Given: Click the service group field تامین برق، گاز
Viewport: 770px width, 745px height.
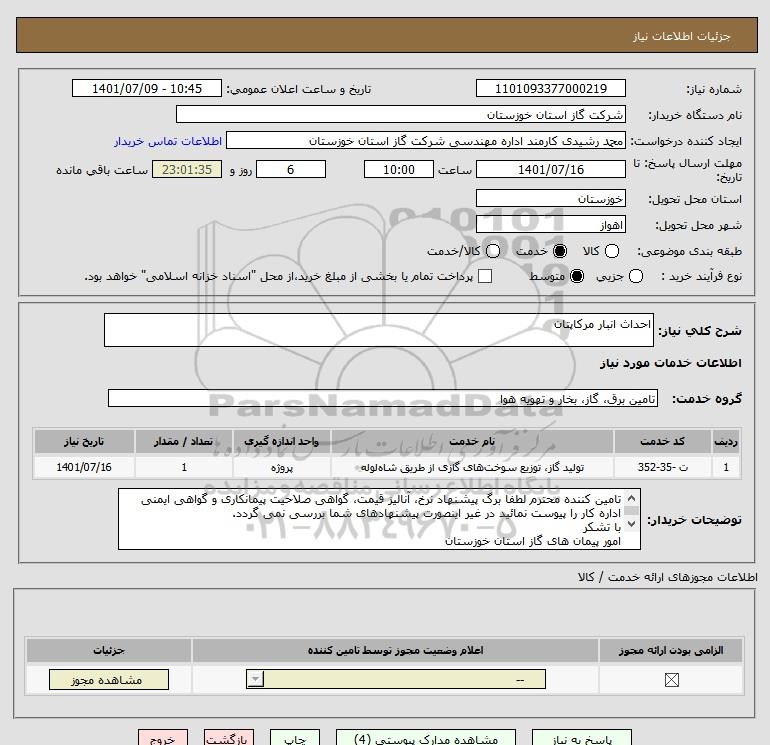Looking at the screenshot, I should pyautogui.click(x=383, y=398).
